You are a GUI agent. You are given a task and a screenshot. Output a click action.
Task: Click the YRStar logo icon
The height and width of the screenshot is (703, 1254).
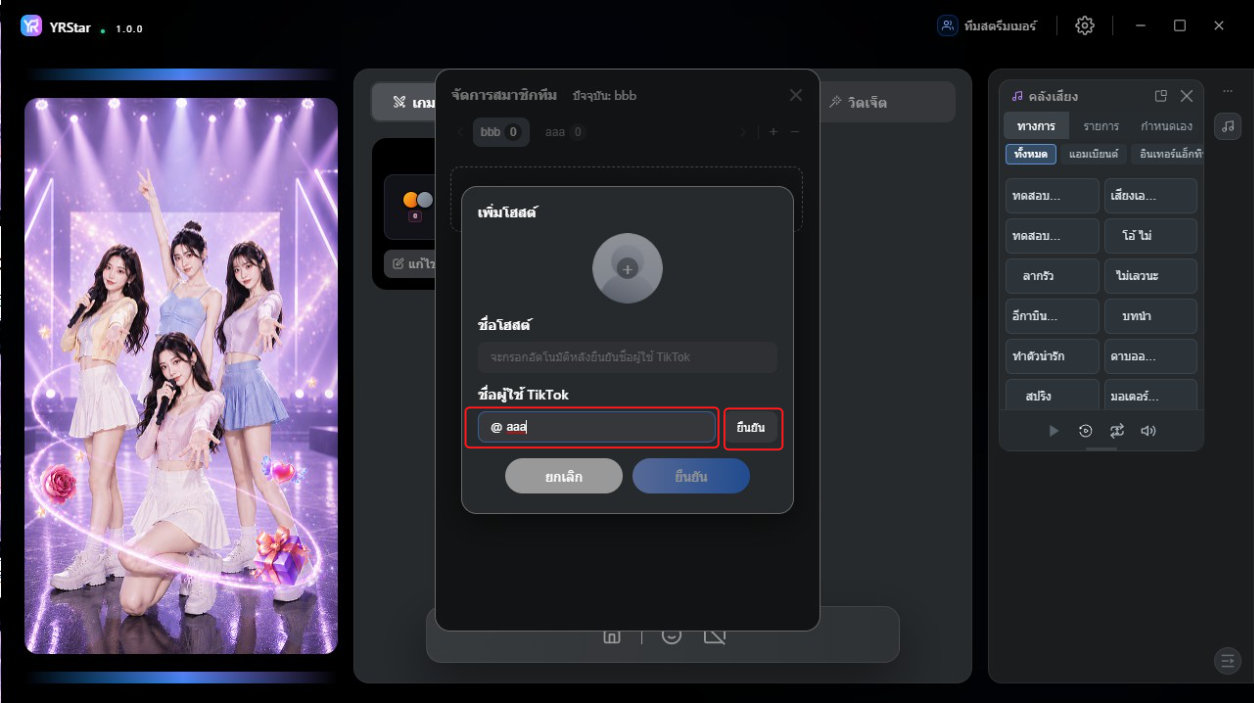click(x=31, y=26)
